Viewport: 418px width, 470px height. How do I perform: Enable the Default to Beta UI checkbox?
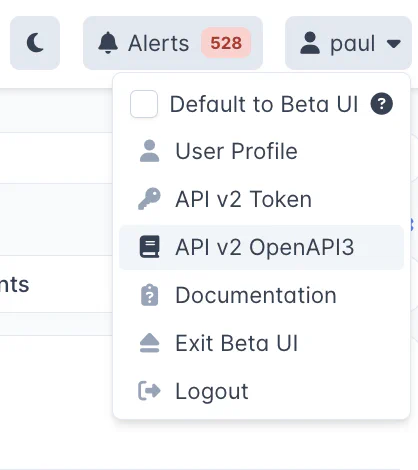pyautogui.click(x=144, y=104)
